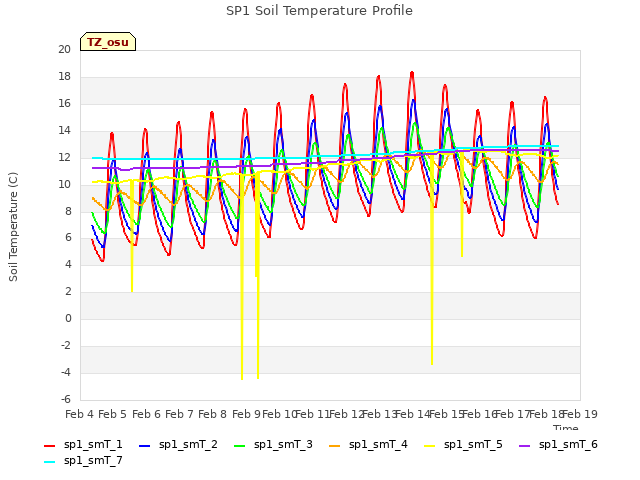This screenshot has height=480, width=640.
Task: Click the Soil Temperature (C) axis label
Action: coord(13,227)
